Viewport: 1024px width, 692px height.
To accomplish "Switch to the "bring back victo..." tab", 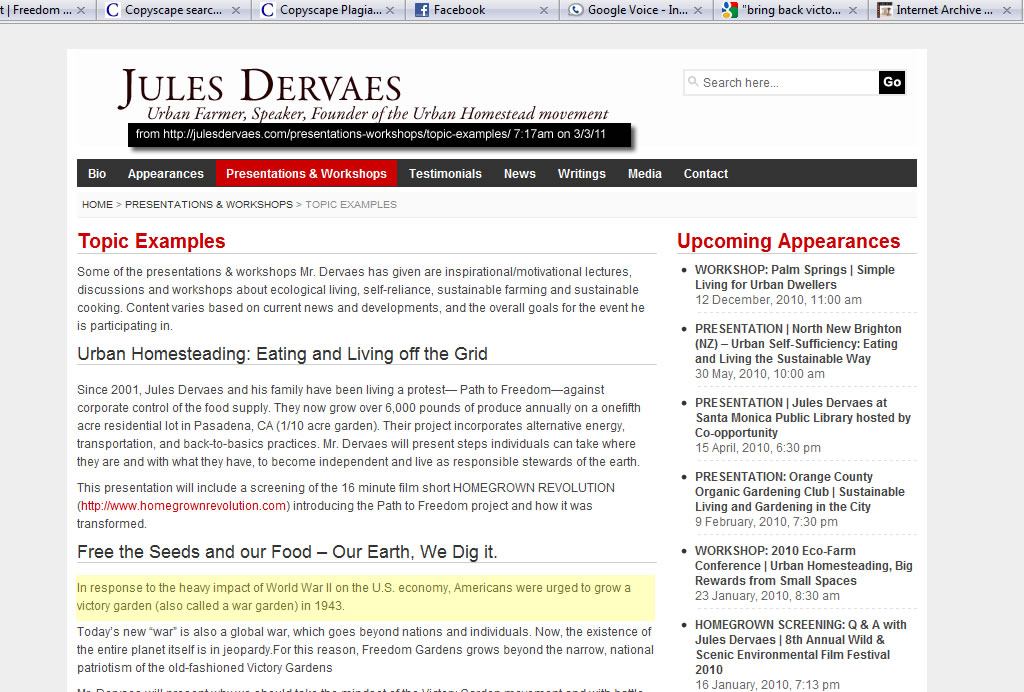I will click(x=790, y=10).
